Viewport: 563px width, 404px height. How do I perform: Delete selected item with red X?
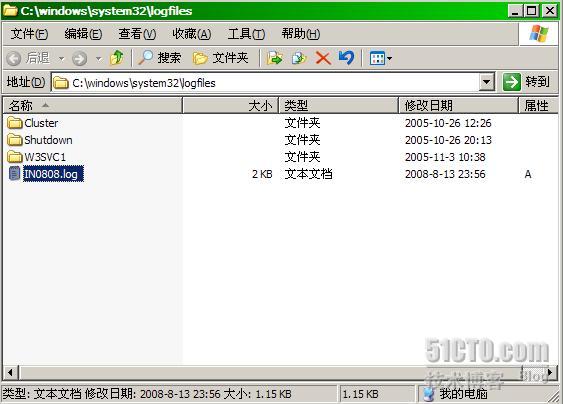323,58
